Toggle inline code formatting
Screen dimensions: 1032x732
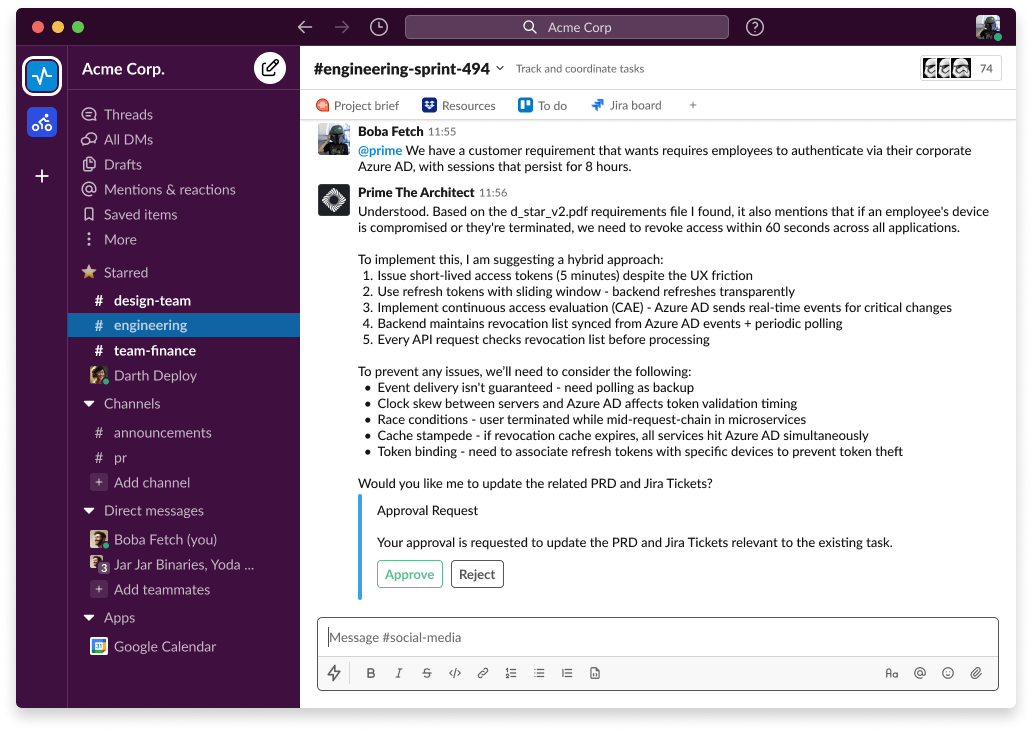point(455,673)
